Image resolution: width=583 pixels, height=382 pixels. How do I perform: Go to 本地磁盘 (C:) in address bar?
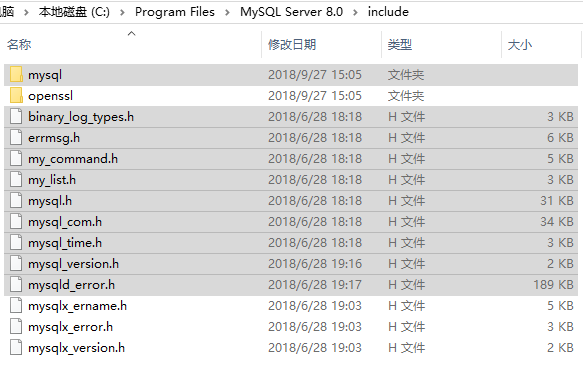(x=74, y=12)
